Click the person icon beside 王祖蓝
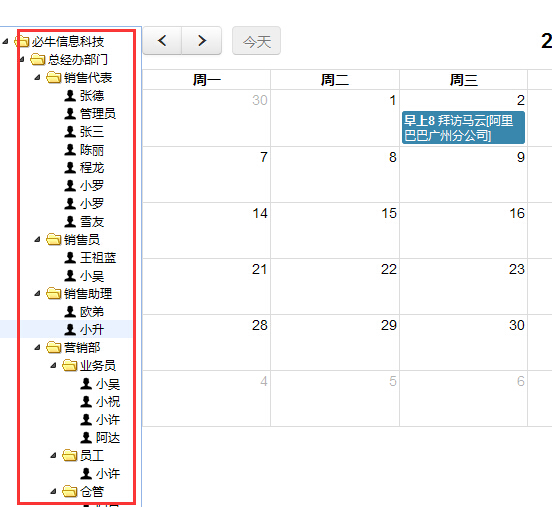Viewport: 552px width, 507px height. pos(70,258)
